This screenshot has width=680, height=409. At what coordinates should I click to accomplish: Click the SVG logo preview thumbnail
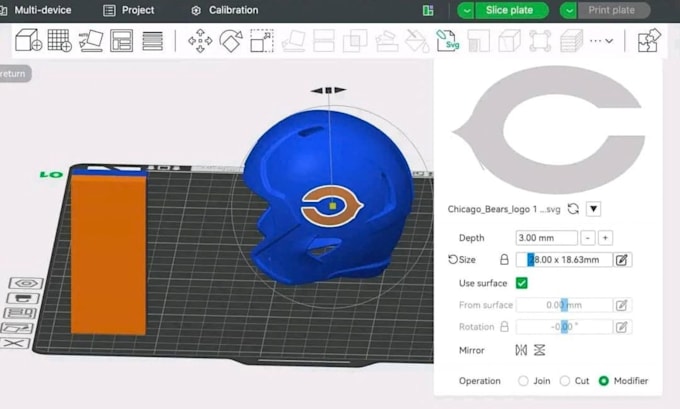coord(549,129)
